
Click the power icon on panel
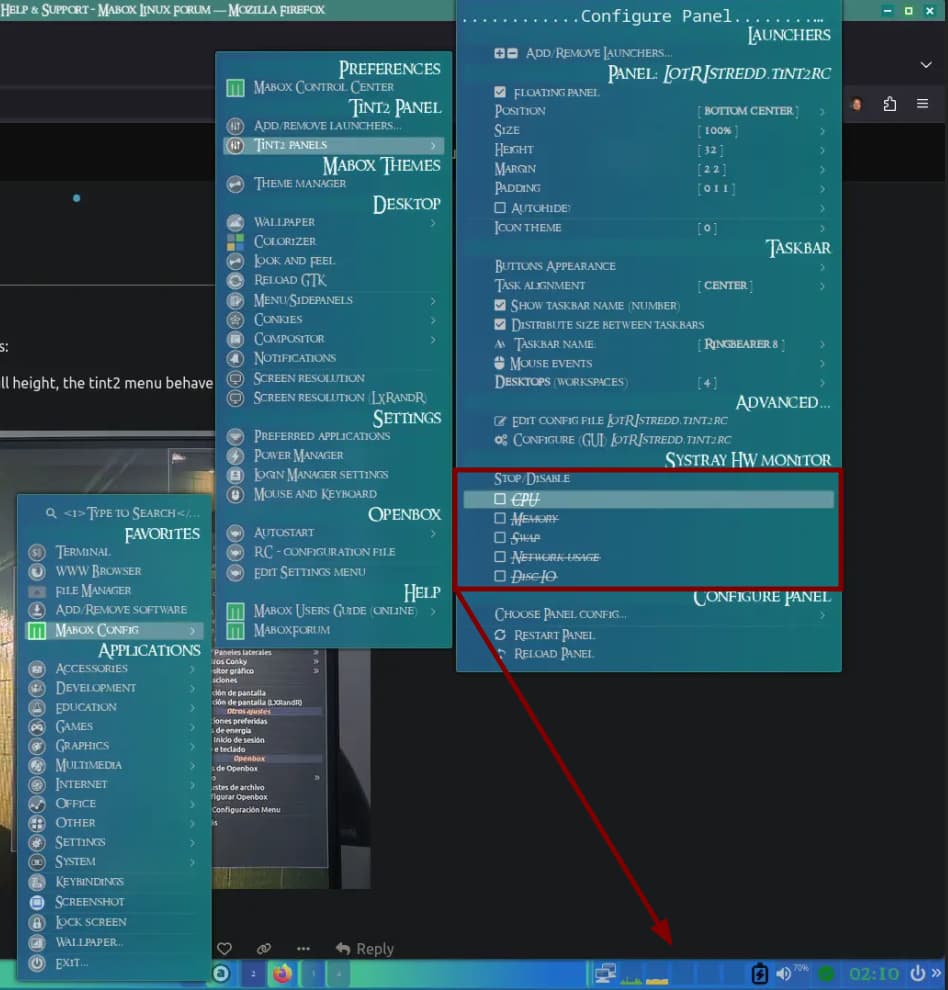point(917,973)
